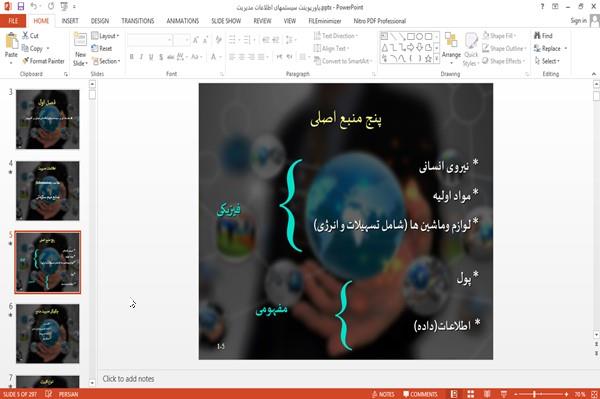Expand the shapes gallery More arrow
This screenshot has width=600, height=399.
437,59
